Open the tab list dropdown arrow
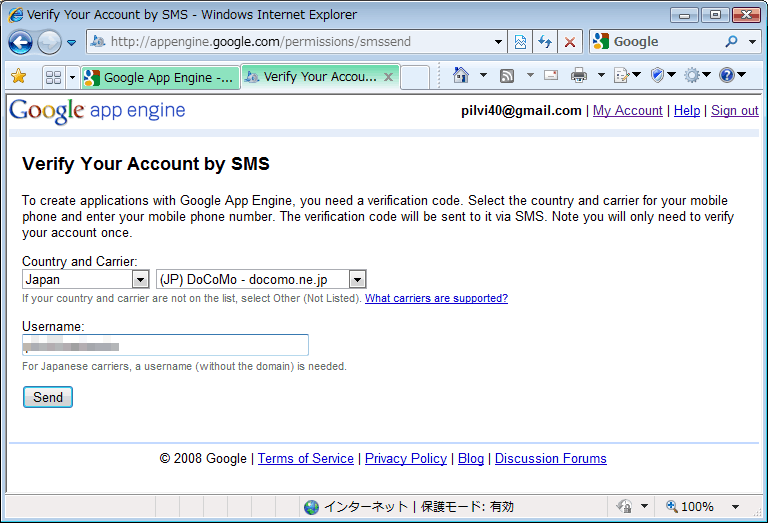The image size is (768, 523). click(72, 77)
